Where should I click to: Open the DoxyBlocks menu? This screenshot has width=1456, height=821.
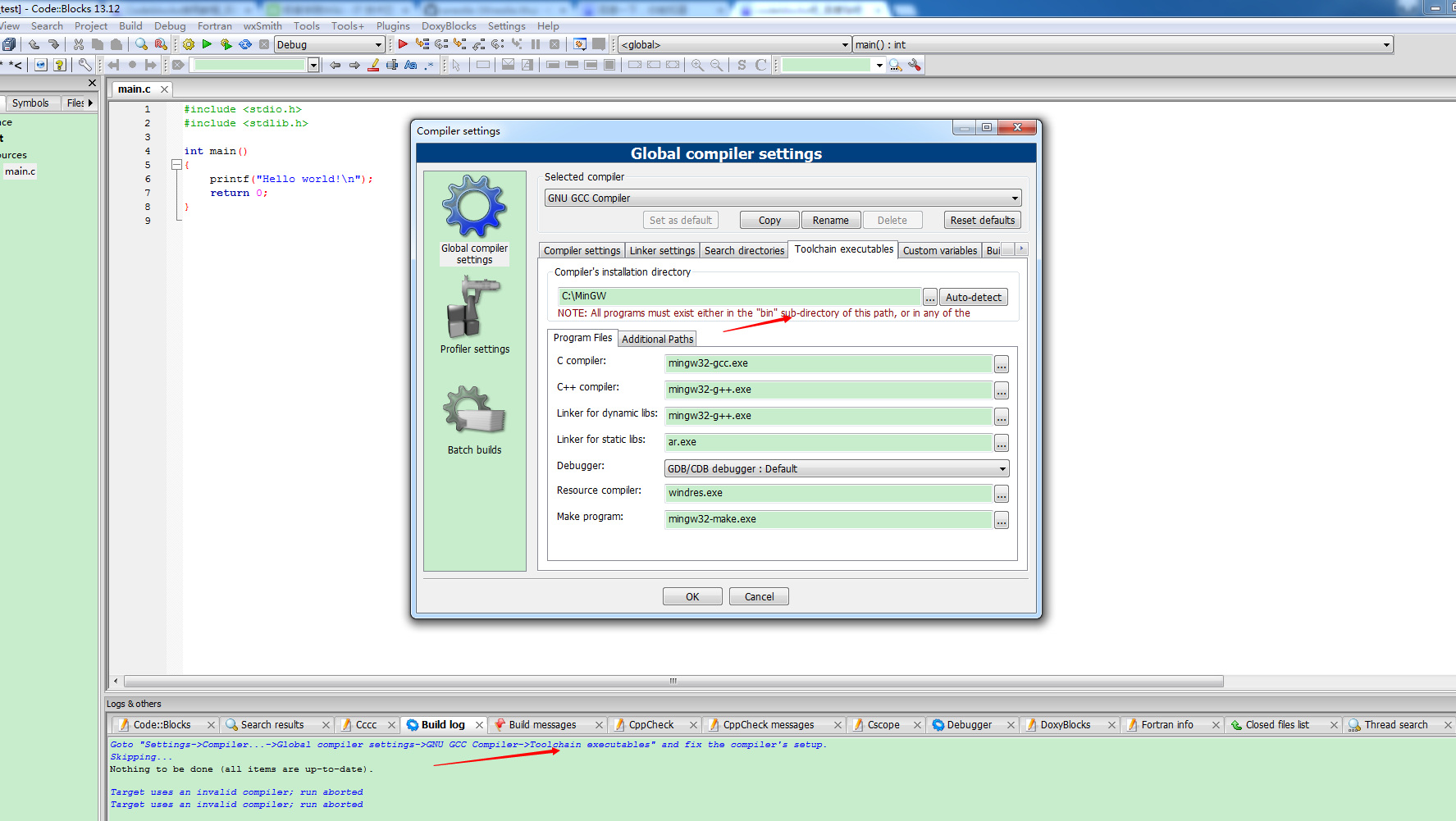[x=449, y=25]
